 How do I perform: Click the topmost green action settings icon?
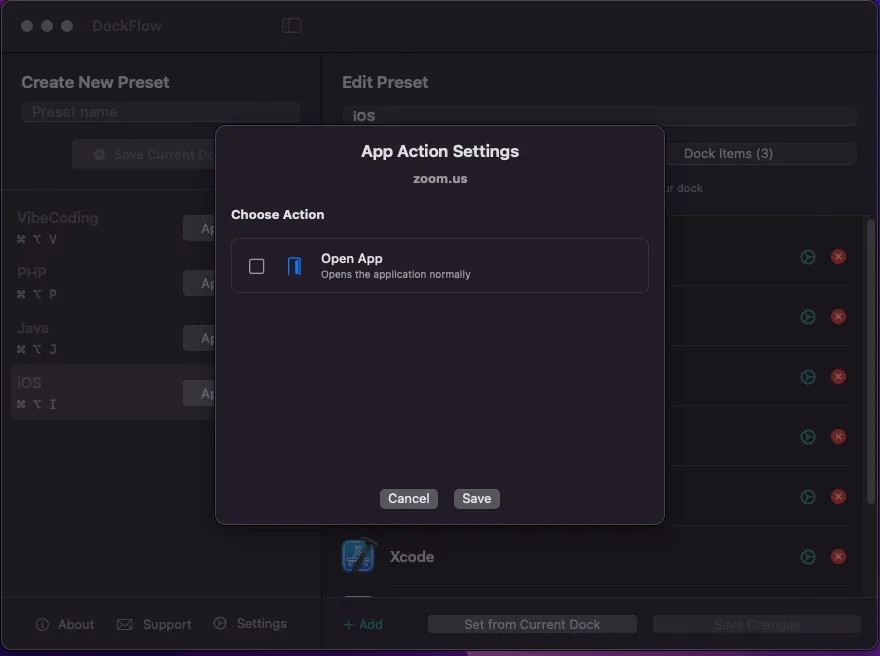808,256
